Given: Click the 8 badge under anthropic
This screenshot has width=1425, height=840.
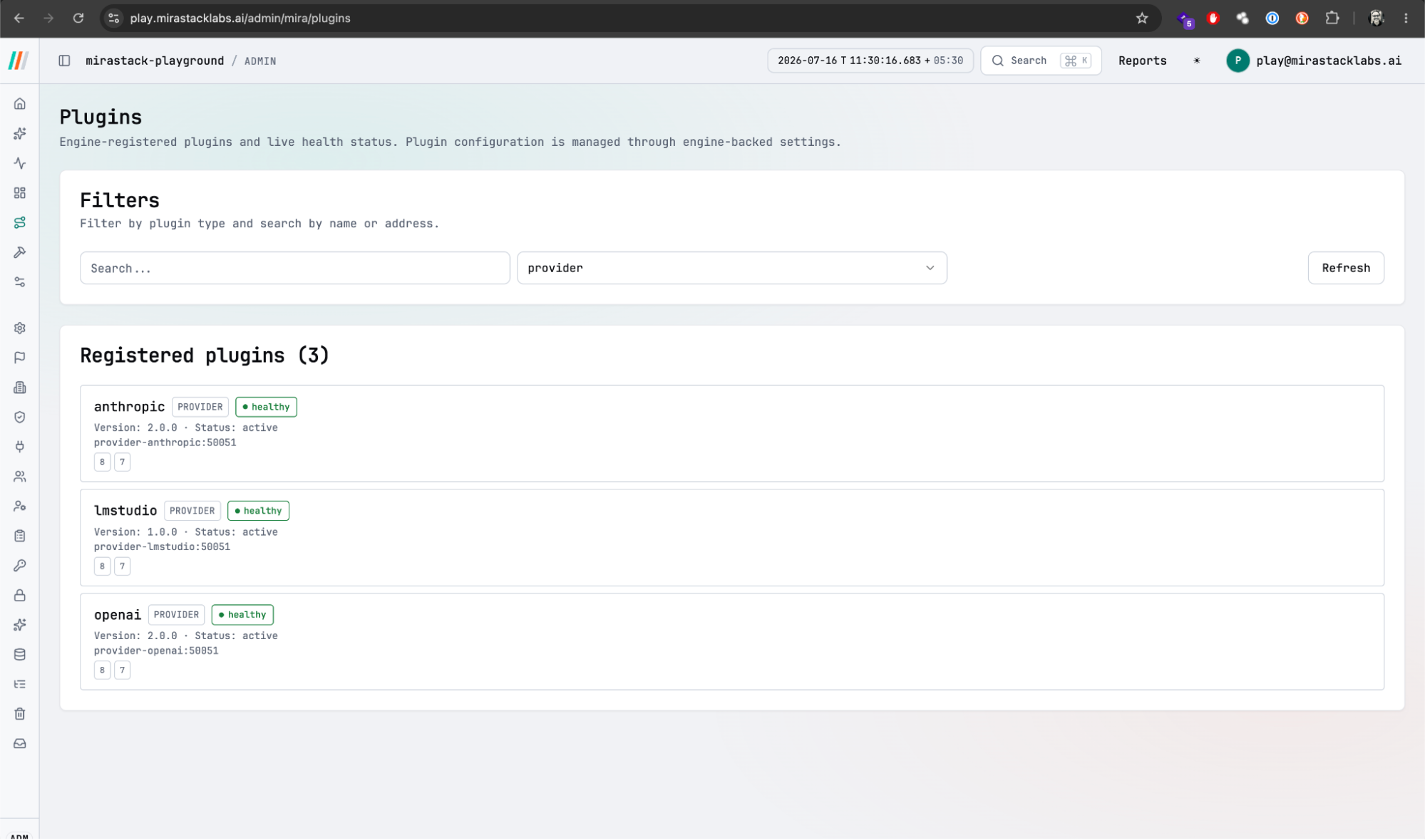Looking at the screenshot, I should point(103,462).
